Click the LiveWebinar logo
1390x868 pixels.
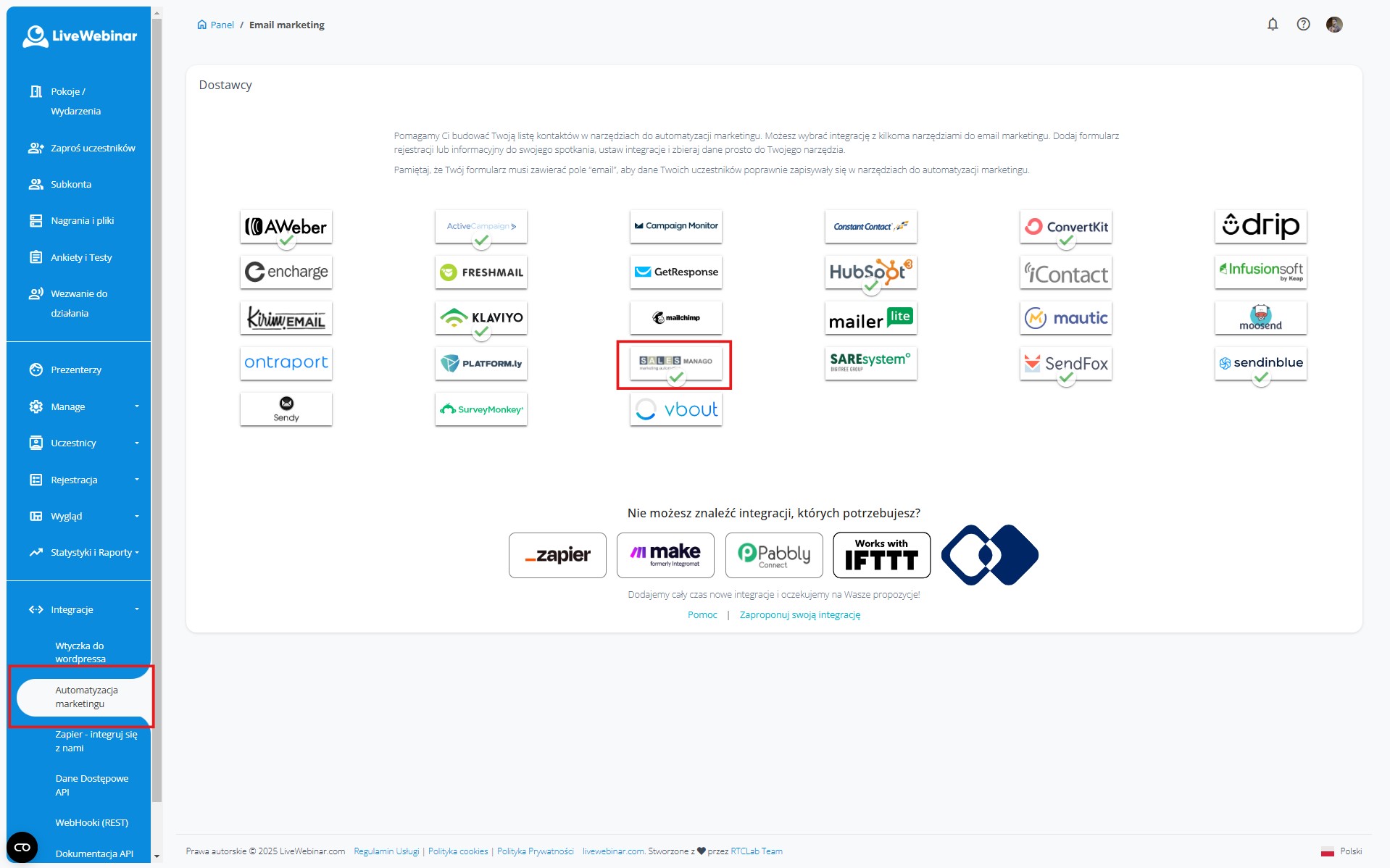click(80, 36)
